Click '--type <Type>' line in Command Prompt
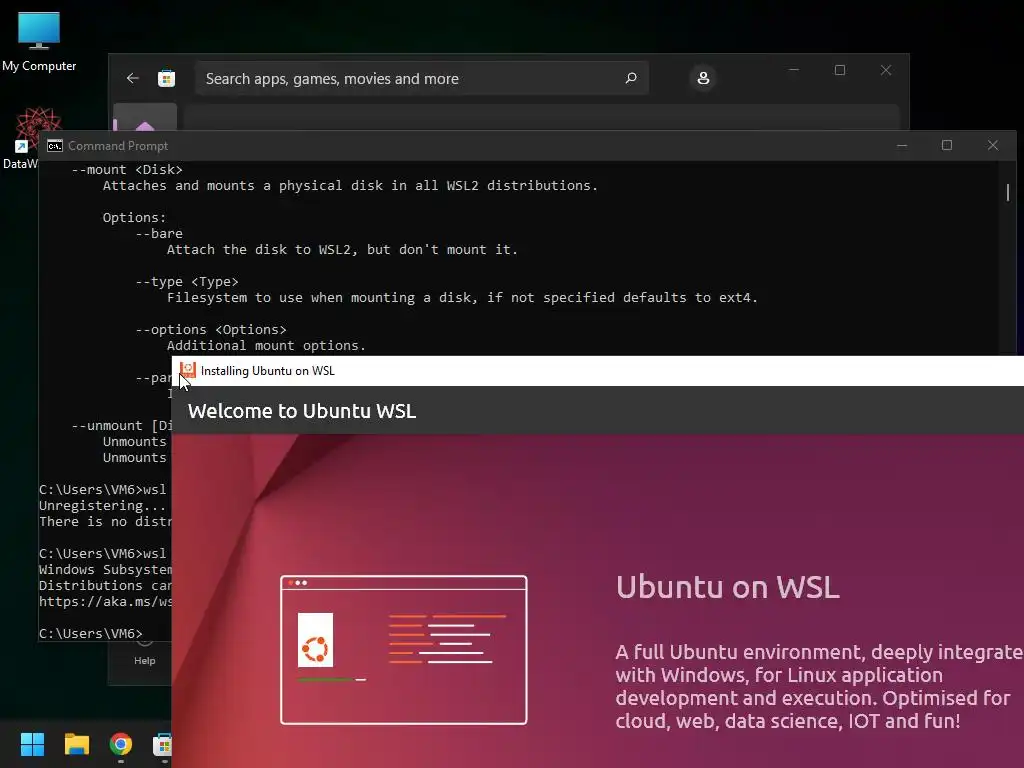This screenshot has height=768, width=1024. 187,281
